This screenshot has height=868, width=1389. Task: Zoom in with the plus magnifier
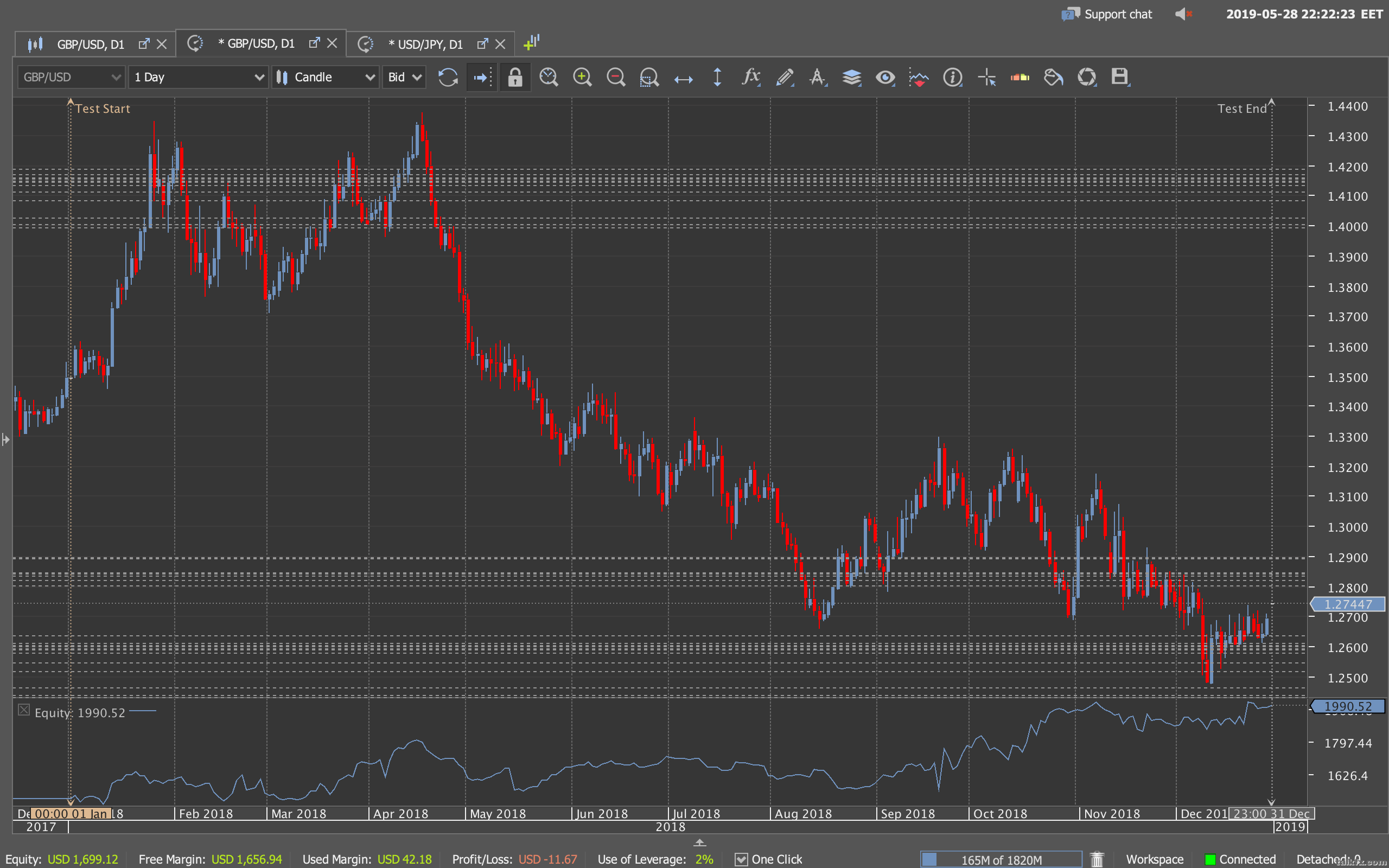[582, 77]
